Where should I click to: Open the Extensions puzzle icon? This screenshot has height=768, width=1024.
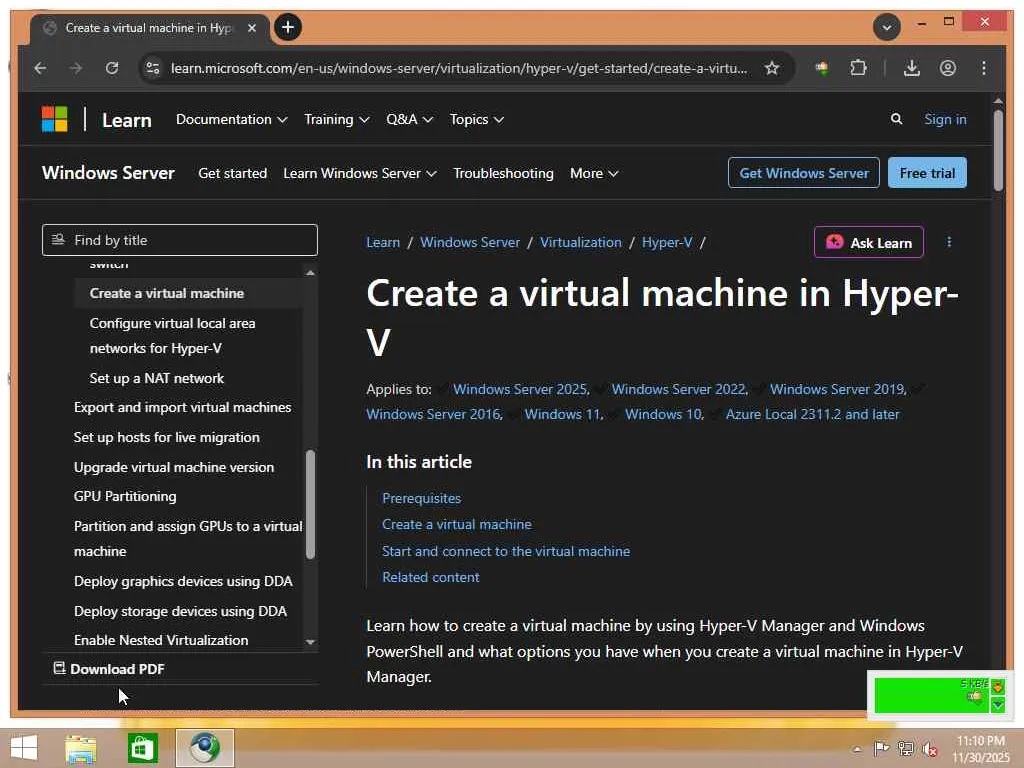click(x=858, y=68)
